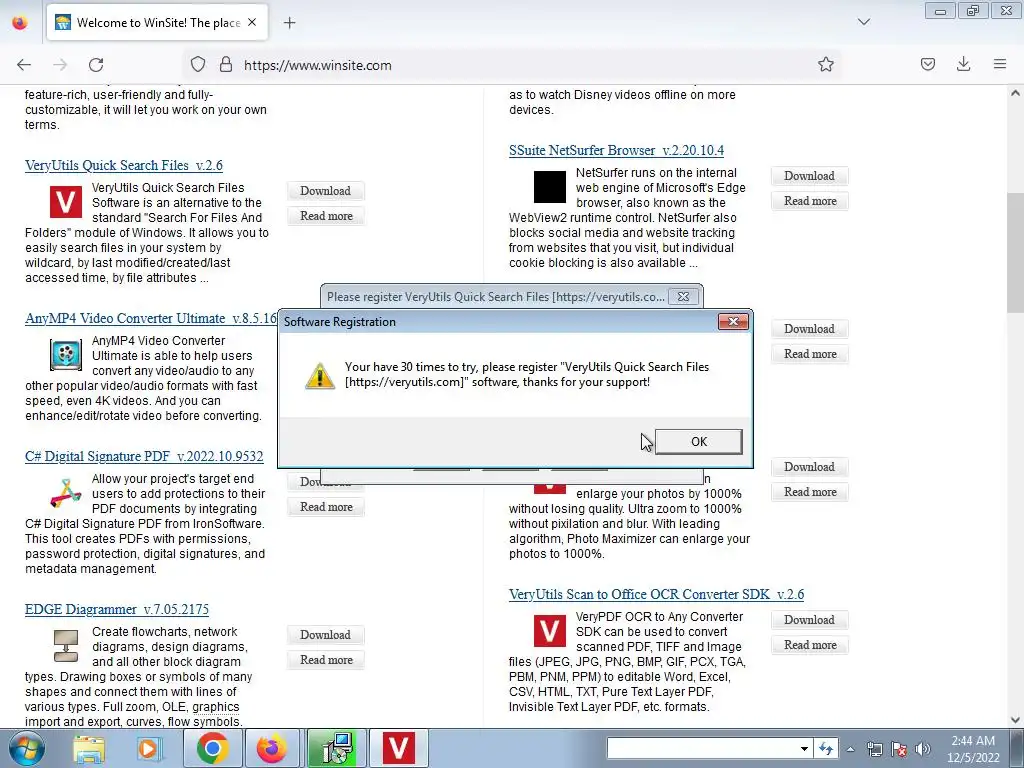Open SSuite NetSurfer Browser link
This screenshot has width=1024, height=768.
click(616, 150)
